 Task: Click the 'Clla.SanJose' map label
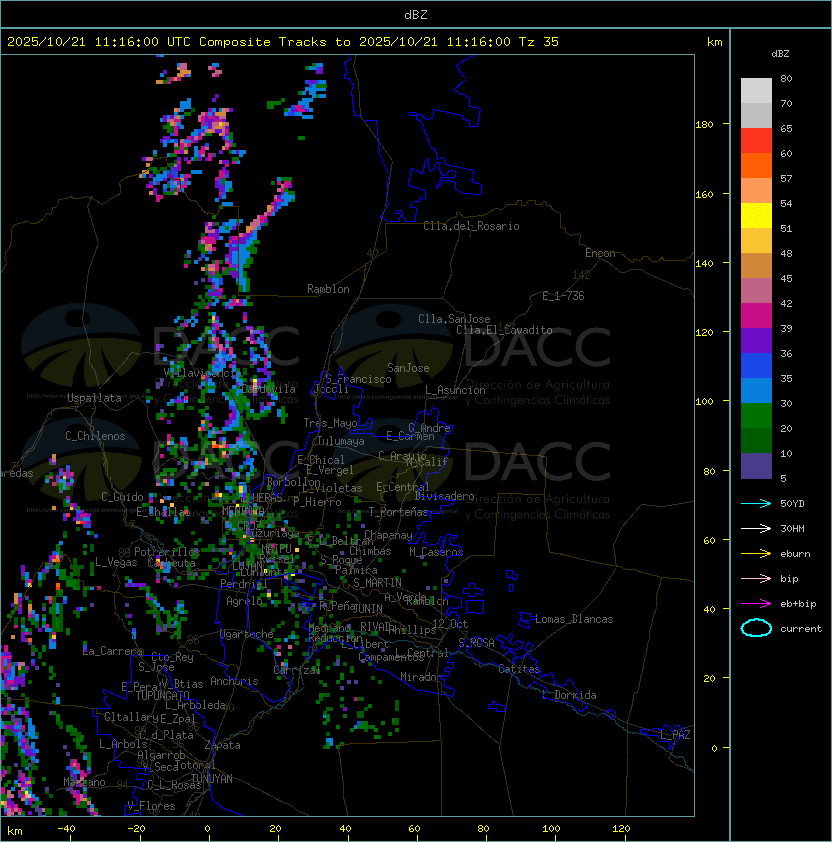tap(454, 319)
